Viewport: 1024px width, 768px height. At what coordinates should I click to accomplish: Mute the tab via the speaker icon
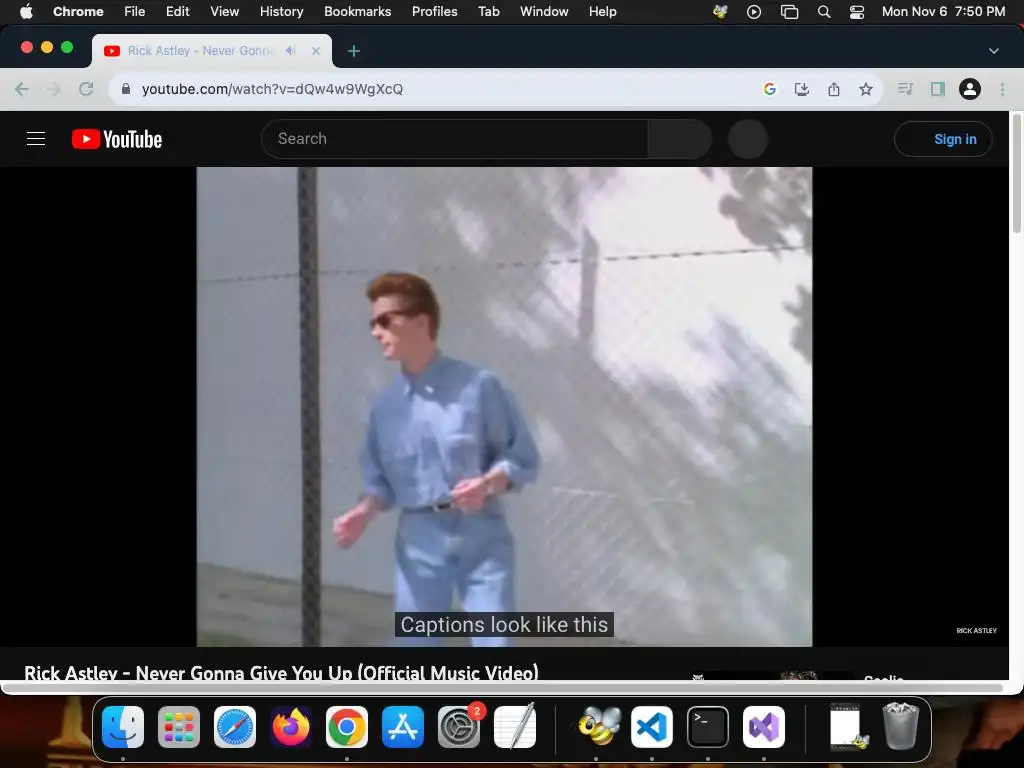tap(291, 51)
